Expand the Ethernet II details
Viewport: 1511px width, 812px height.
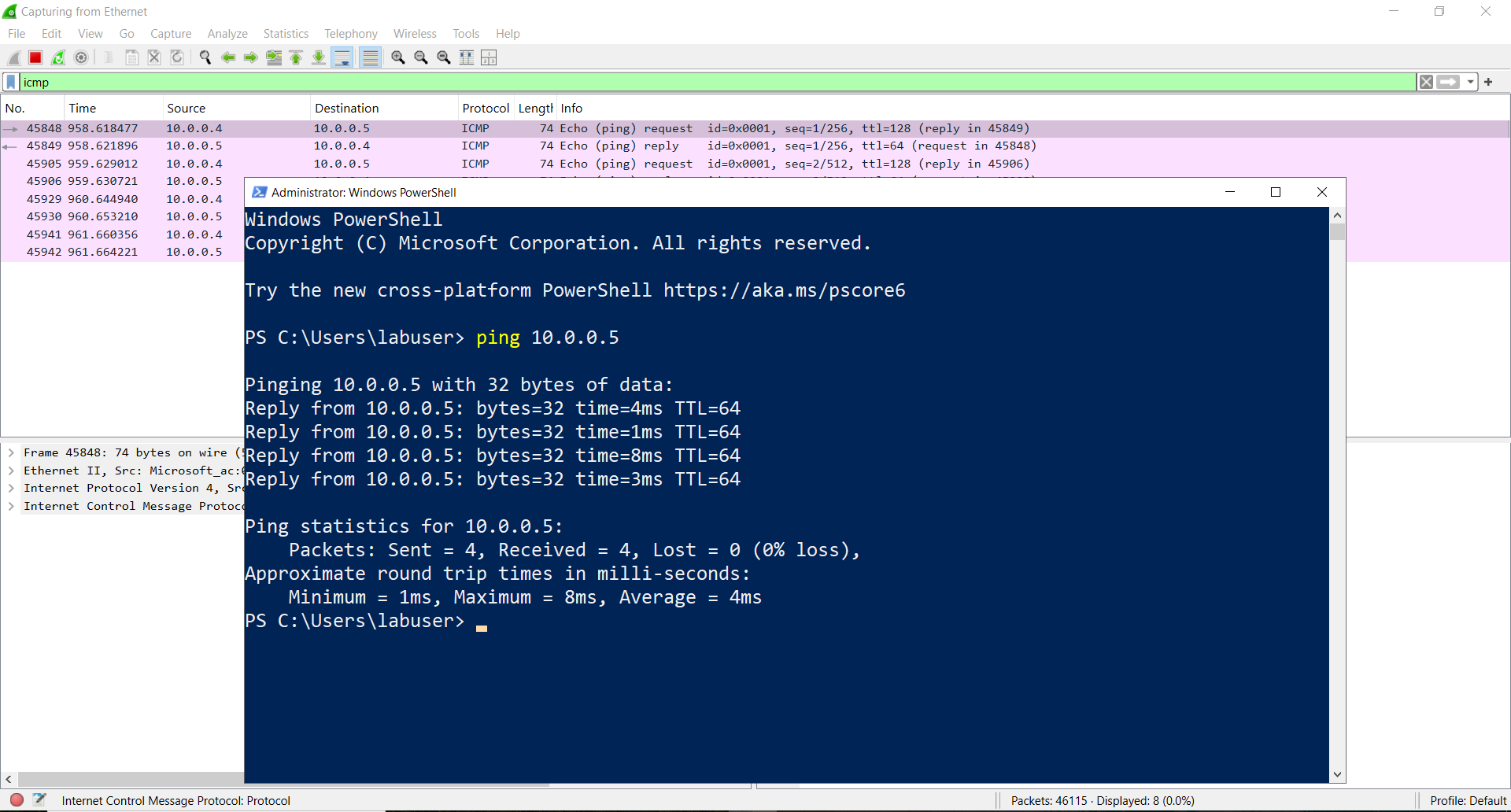tap(11, 471)
